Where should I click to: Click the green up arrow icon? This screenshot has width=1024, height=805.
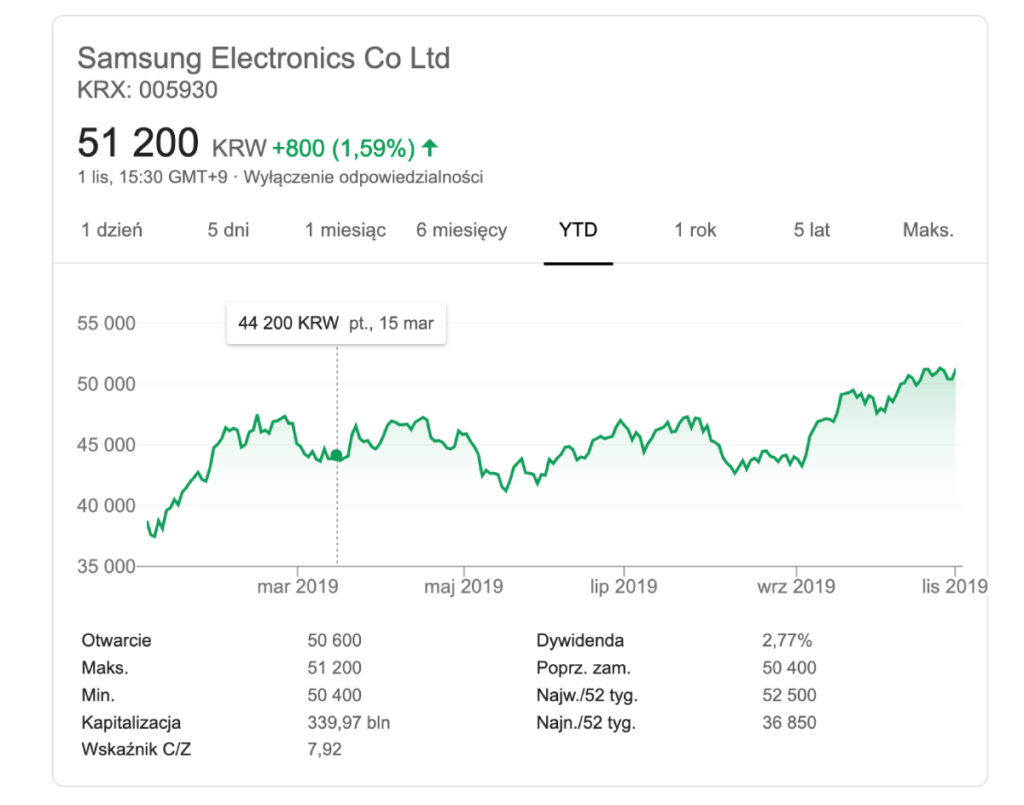click(x=430, y=148)
